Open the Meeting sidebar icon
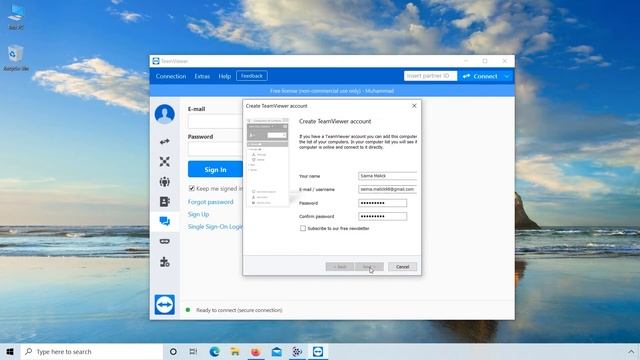This screenshot has width=640, height=360. (x=164, y=182)
